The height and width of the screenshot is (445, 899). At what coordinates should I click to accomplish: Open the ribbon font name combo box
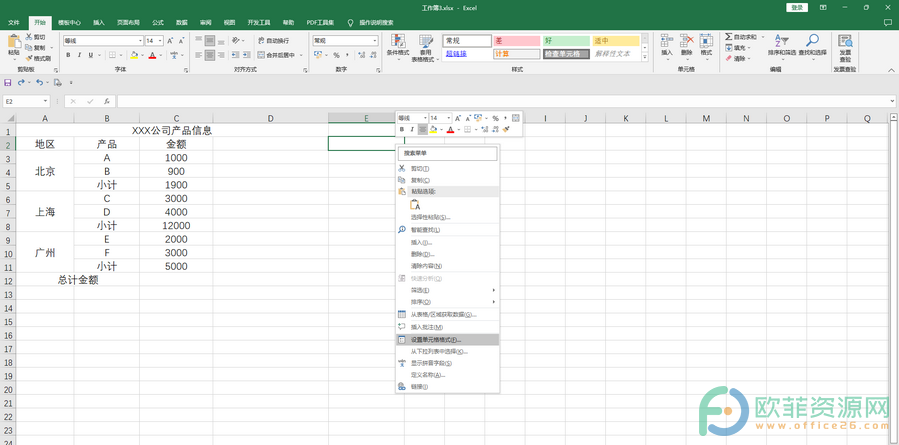pyautogui.click(x=103, y=41)
